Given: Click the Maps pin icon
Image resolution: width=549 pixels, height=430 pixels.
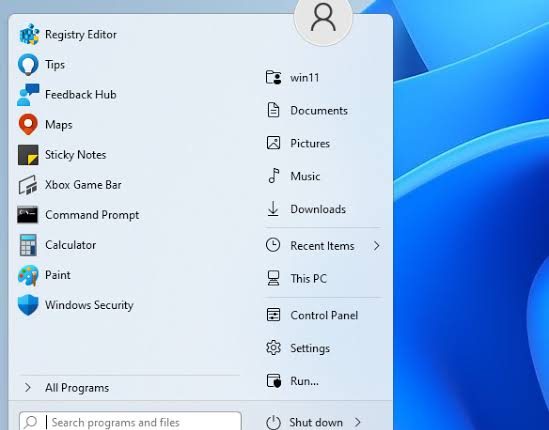Looking at the screenshot, I should click(x=28, y=124).
